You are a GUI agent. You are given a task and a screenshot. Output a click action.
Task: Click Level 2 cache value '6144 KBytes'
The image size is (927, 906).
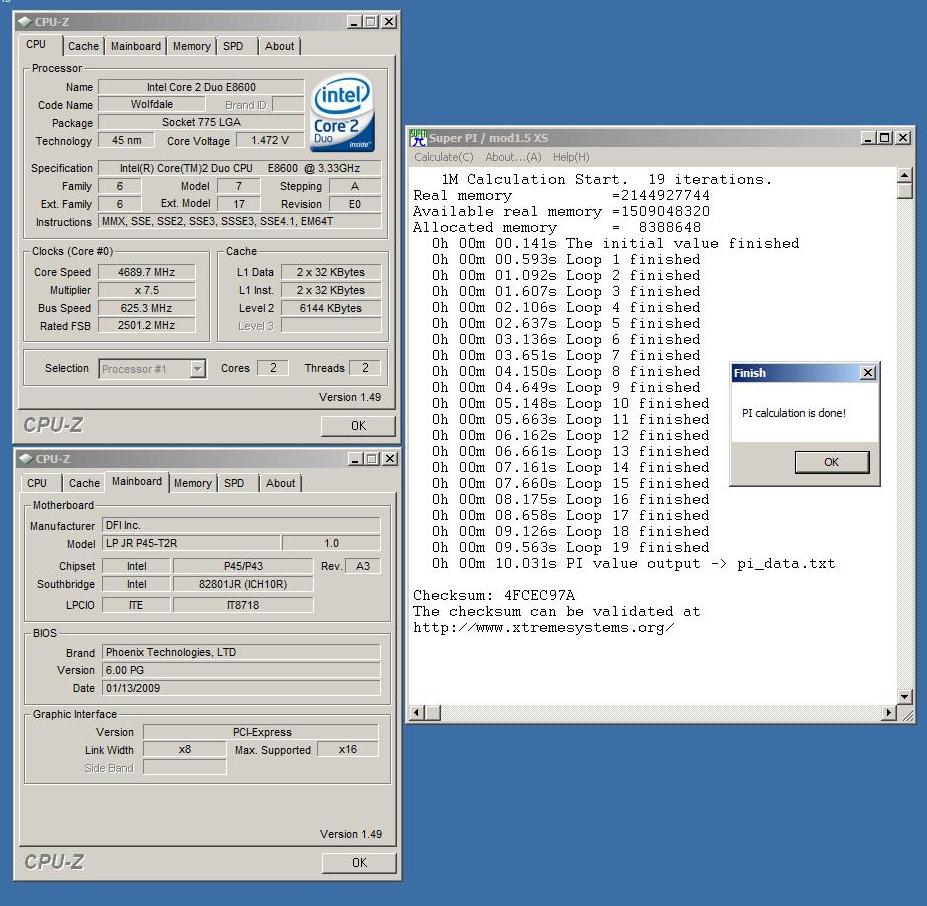[330, 308]
